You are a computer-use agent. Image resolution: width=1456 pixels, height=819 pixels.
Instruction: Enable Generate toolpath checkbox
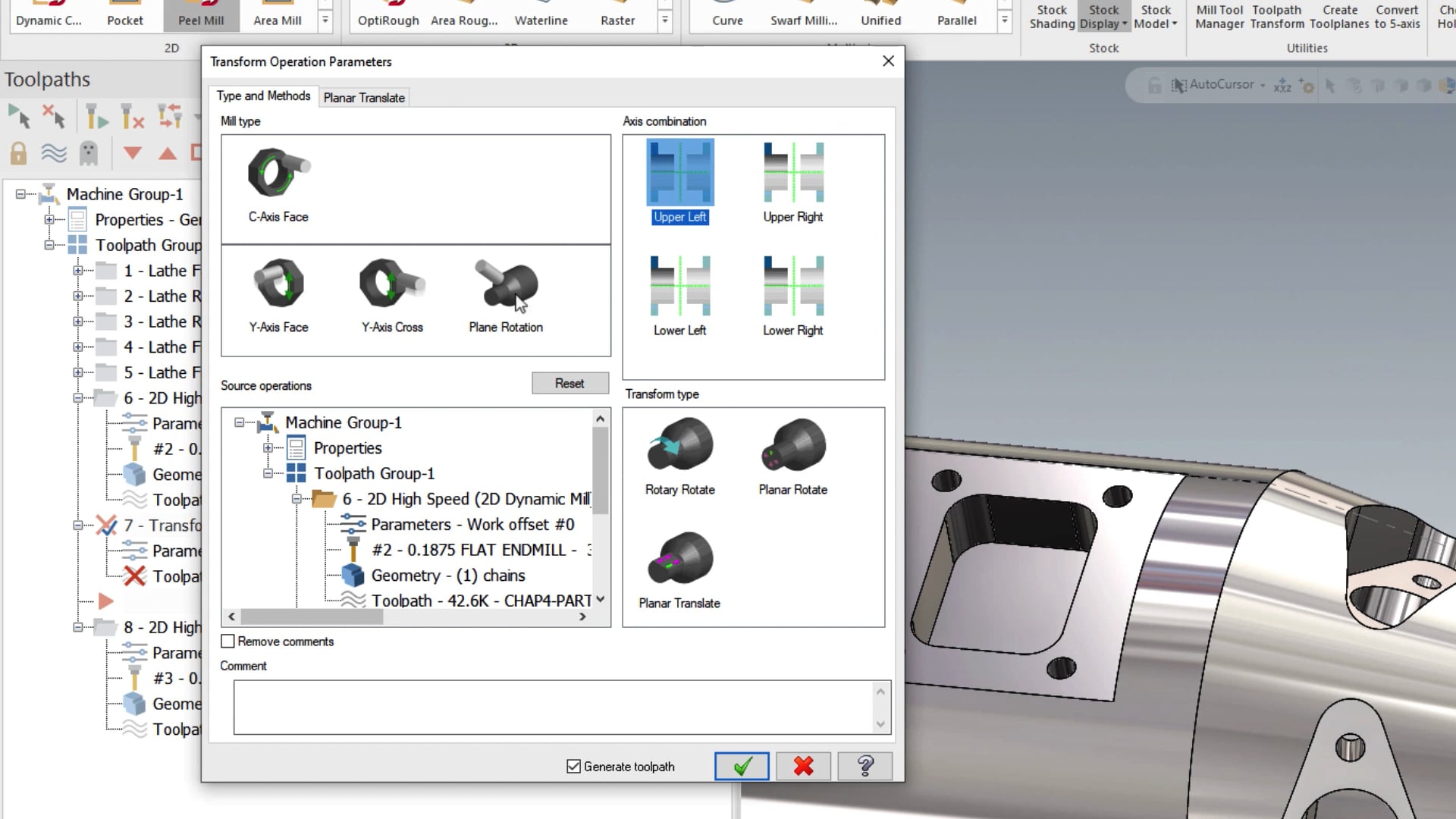pos(574,767)
